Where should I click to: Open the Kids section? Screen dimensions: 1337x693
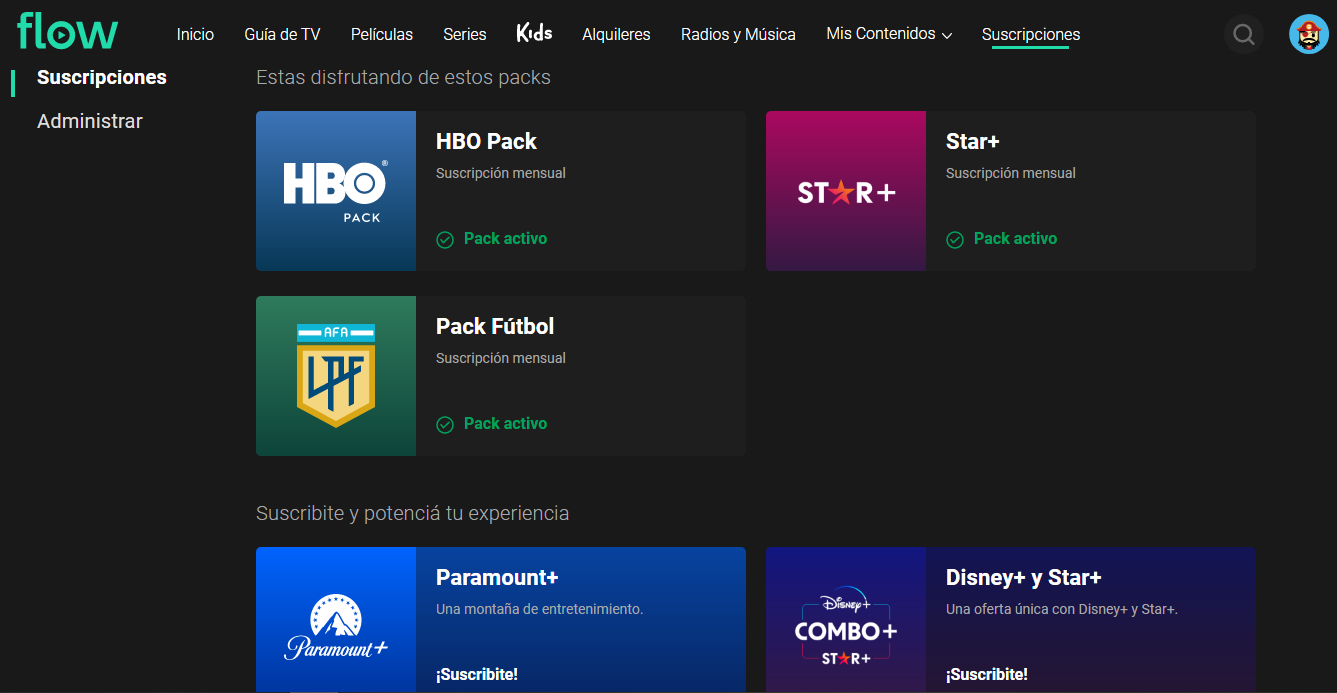(534, 33)
